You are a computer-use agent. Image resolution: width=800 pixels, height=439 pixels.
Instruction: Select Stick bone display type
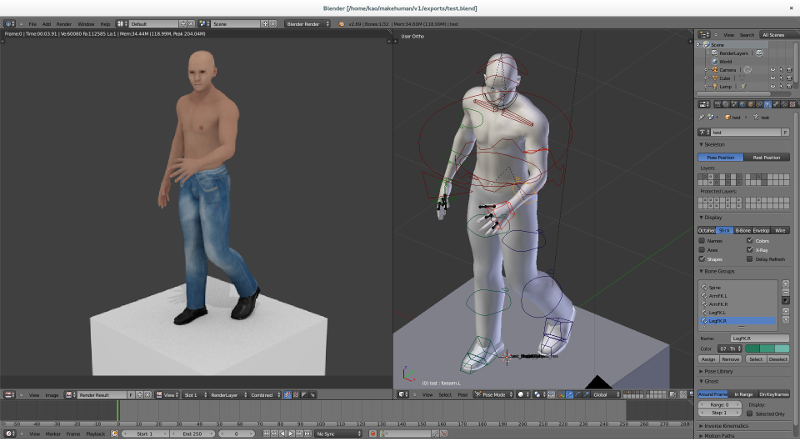click(x=724, y=230)
